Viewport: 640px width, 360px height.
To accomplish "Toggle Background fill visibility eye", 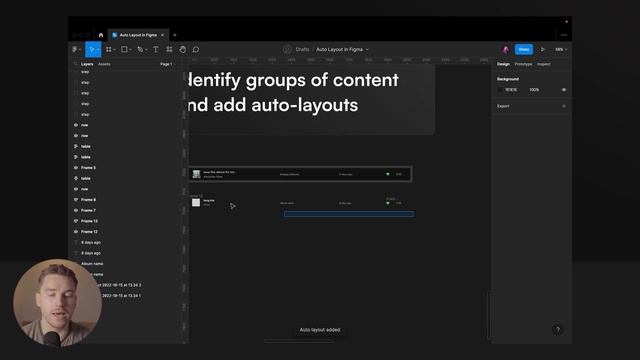I will click(564, 90).
